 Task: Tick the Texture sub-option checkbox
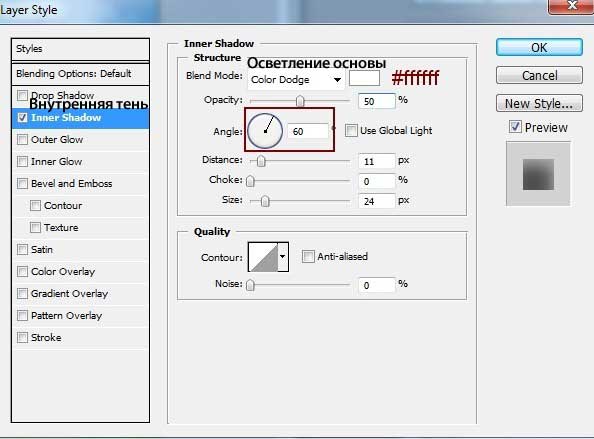[x=35, y=227]
